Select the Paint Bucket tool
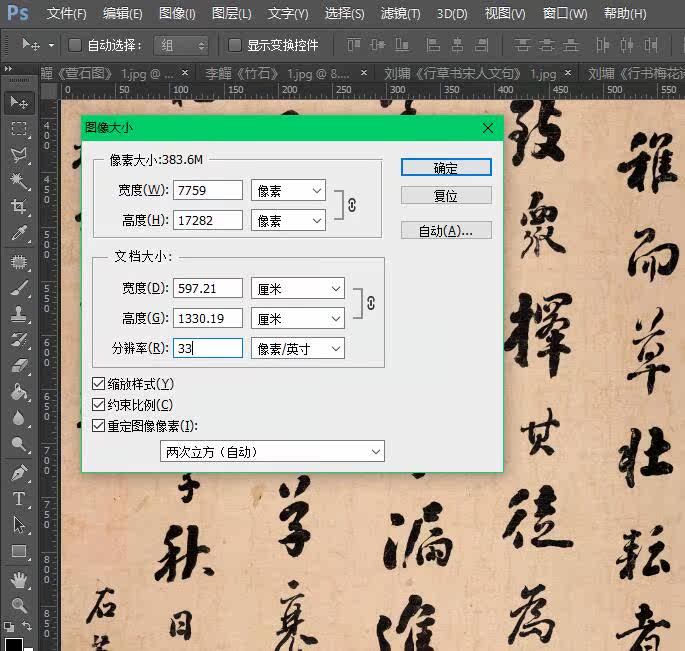The width and height of the screenshot is (685, 651). (x=18, y=392)
